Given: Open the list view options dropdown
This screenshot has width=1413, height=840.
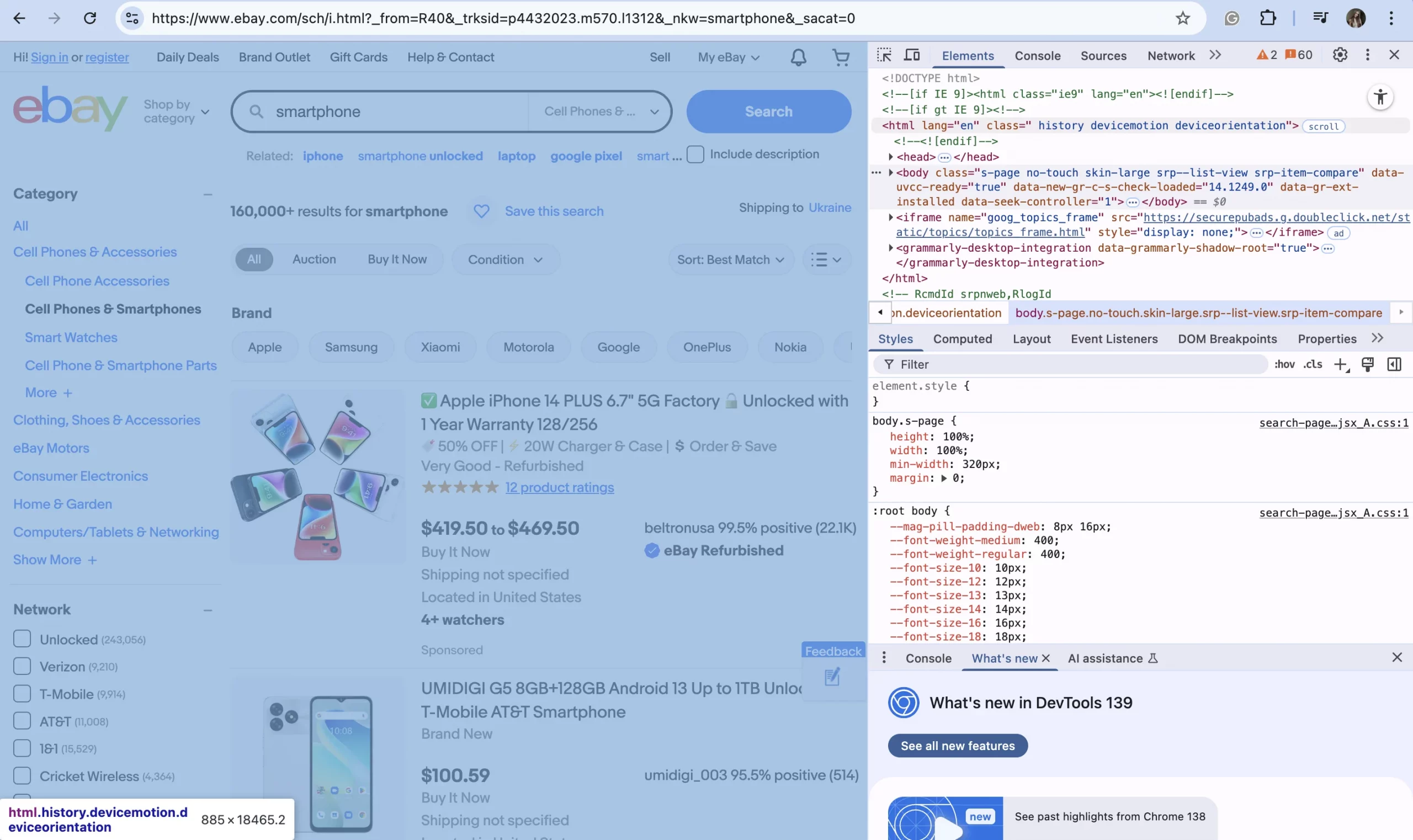Looking at the screenshot, I should tap(826, 260).
